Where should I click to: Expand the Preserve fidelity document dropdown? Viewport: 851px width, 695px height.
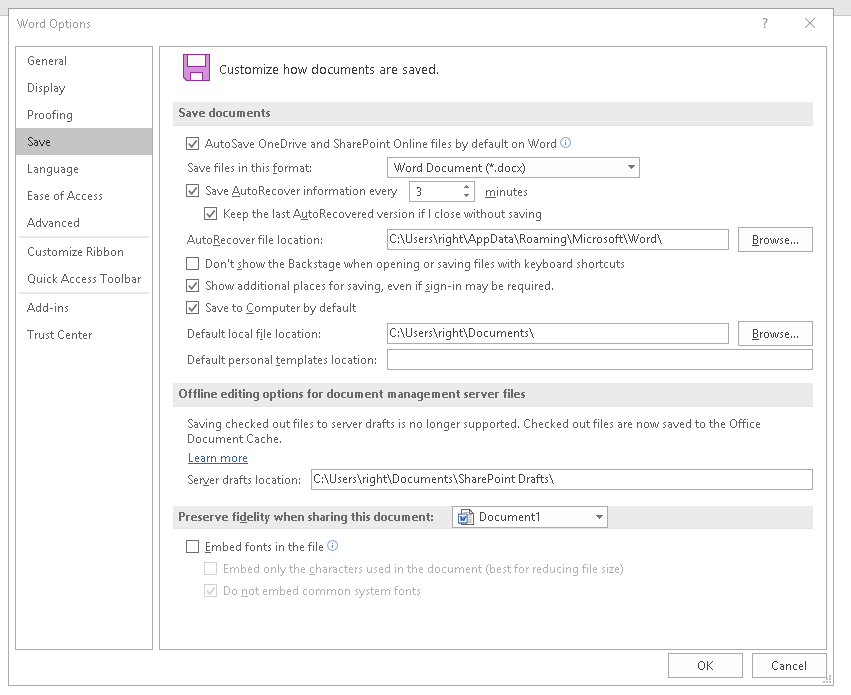(600, 517)
